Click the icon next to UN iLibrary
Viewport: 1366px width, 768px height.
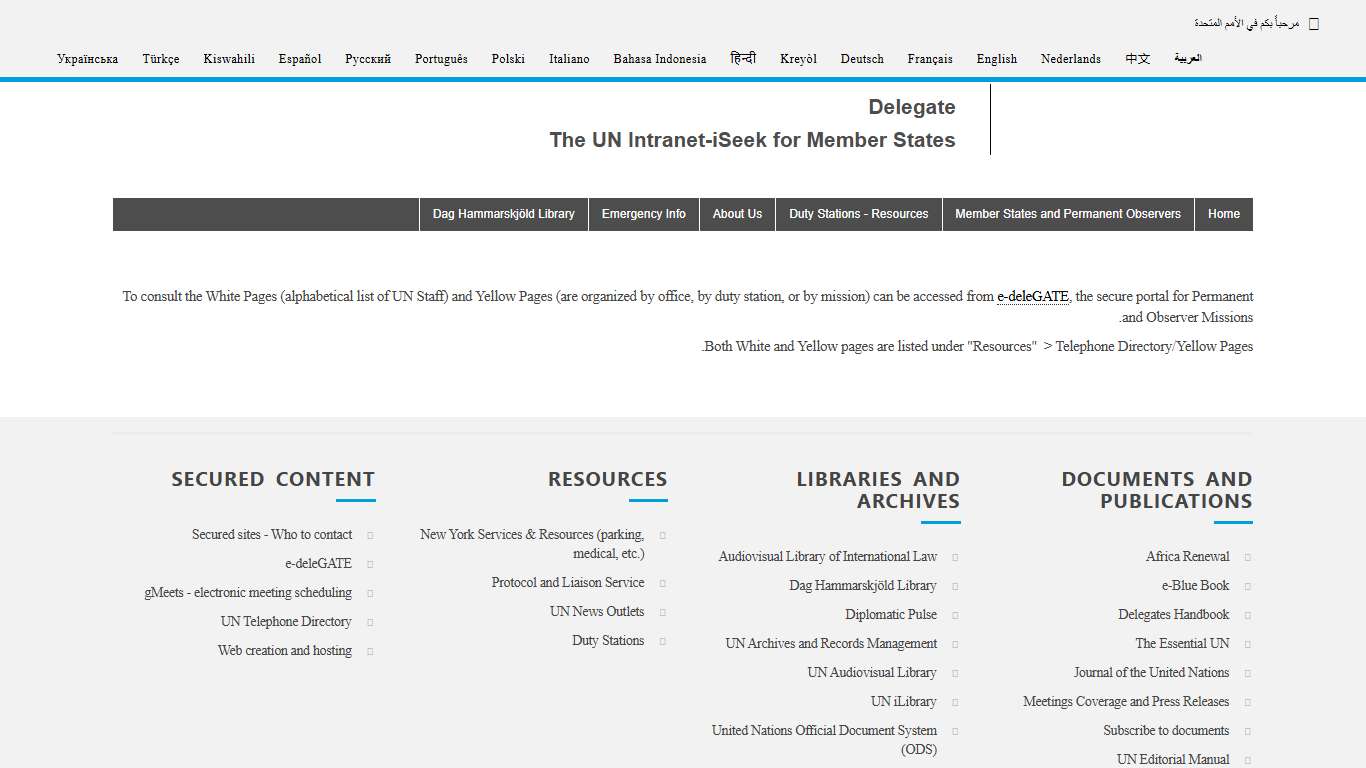click(954, 701)
